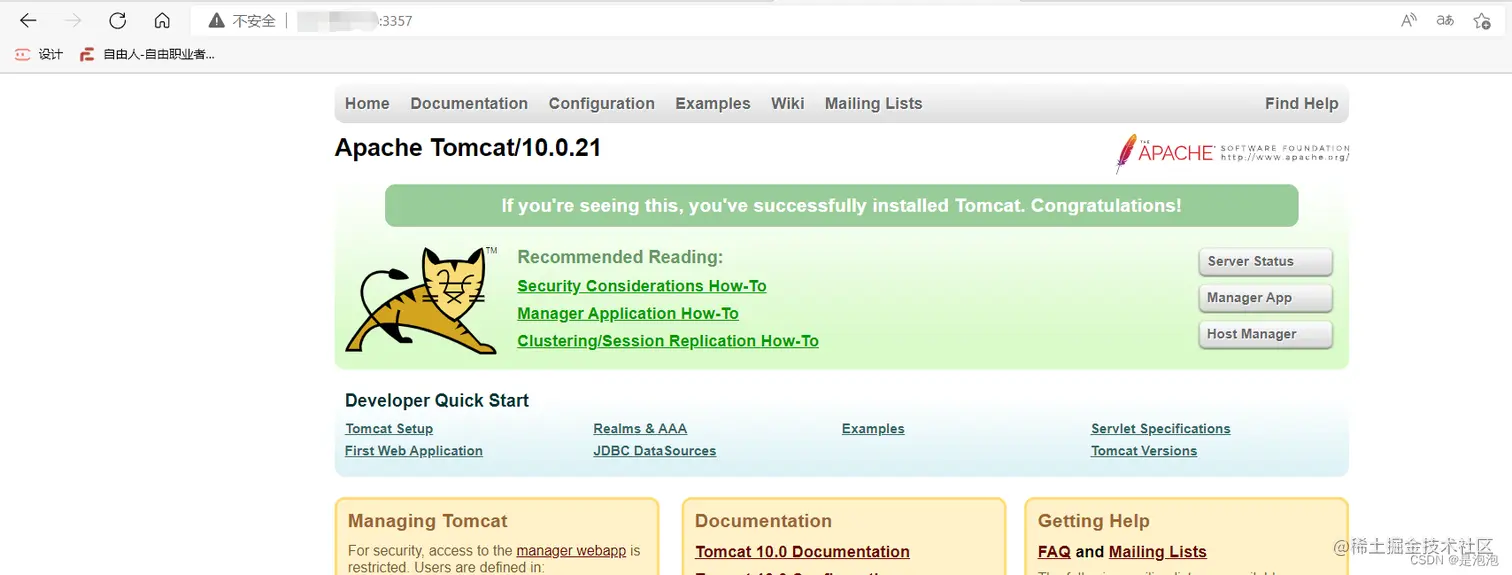This screenshot has width=1512, height=575.
Task: Open the Wiki nav item
Action: [x=788, y=104]
